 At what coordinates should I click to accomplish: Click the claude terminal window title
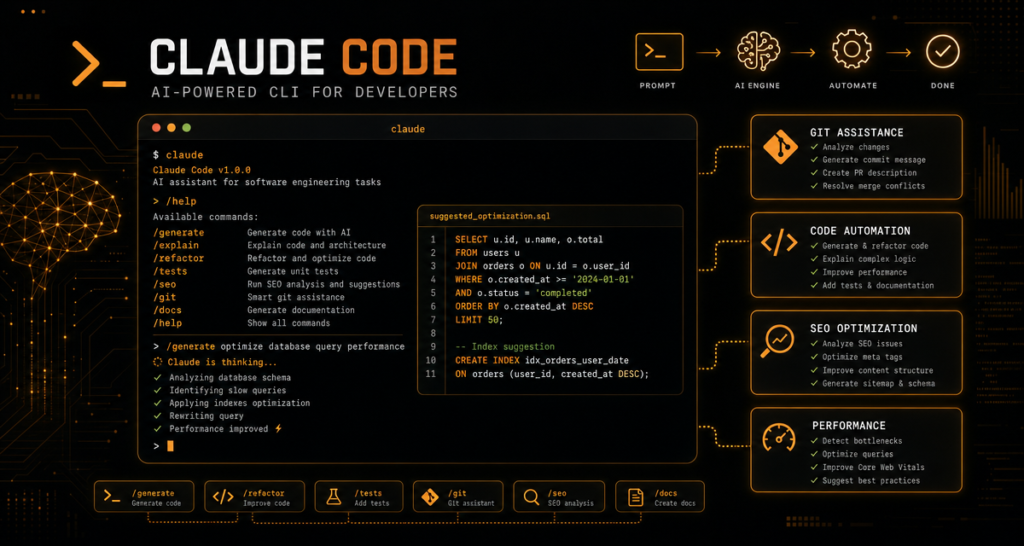[x=408, y=129]
